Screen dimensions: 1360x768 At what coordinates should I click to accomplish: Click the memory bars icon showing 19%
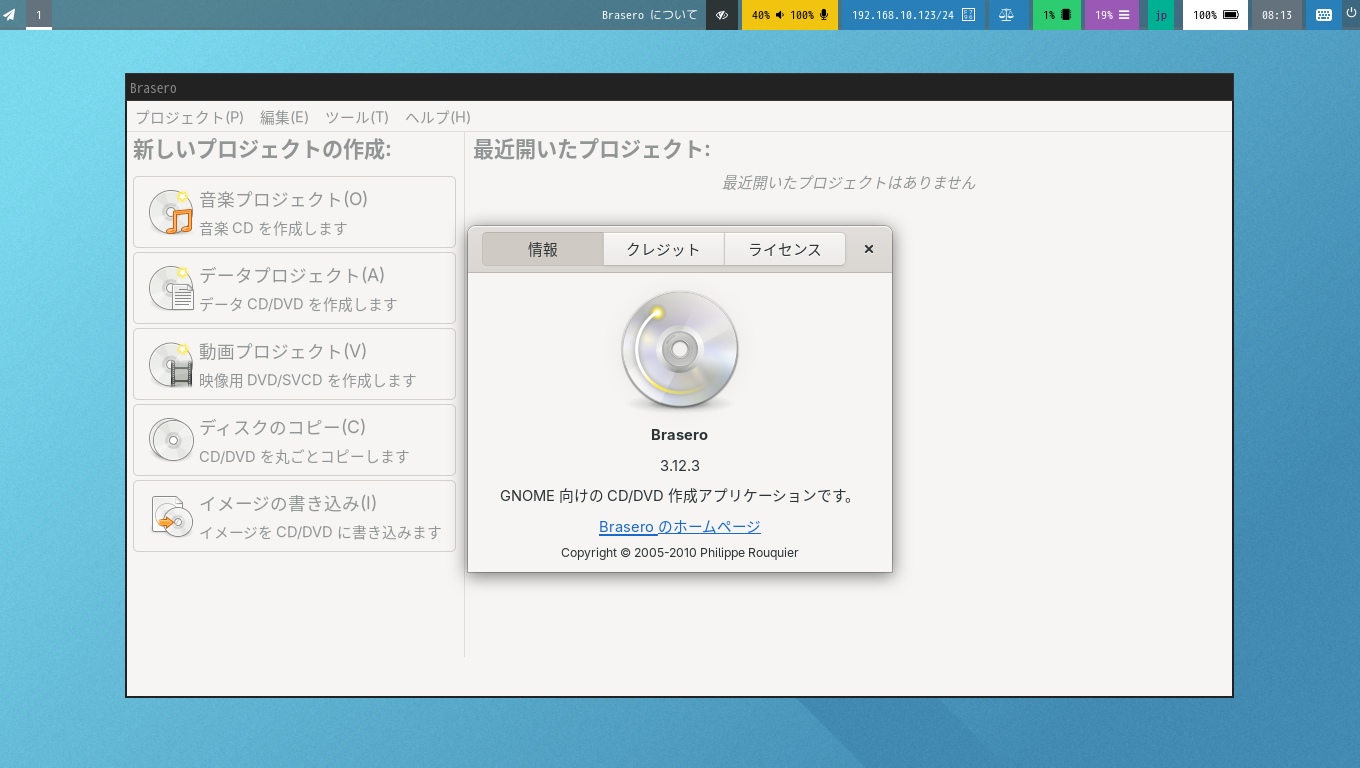(x=1124, y=15)
